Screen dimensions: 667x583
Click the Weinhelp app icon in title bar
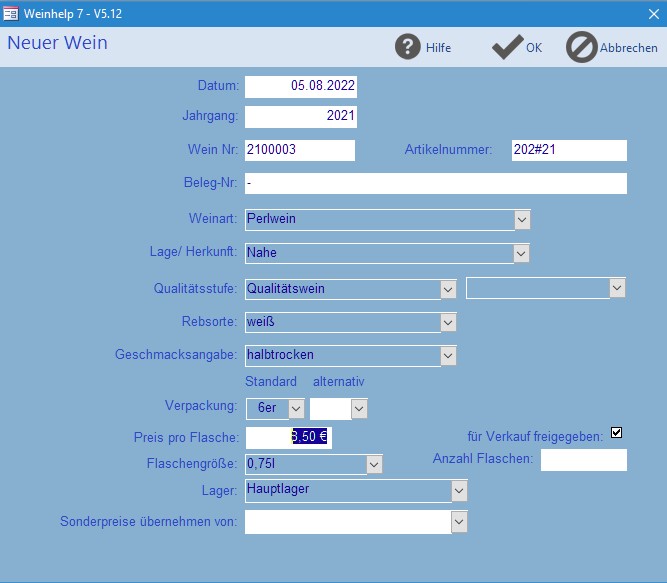(x=12, y=13)
